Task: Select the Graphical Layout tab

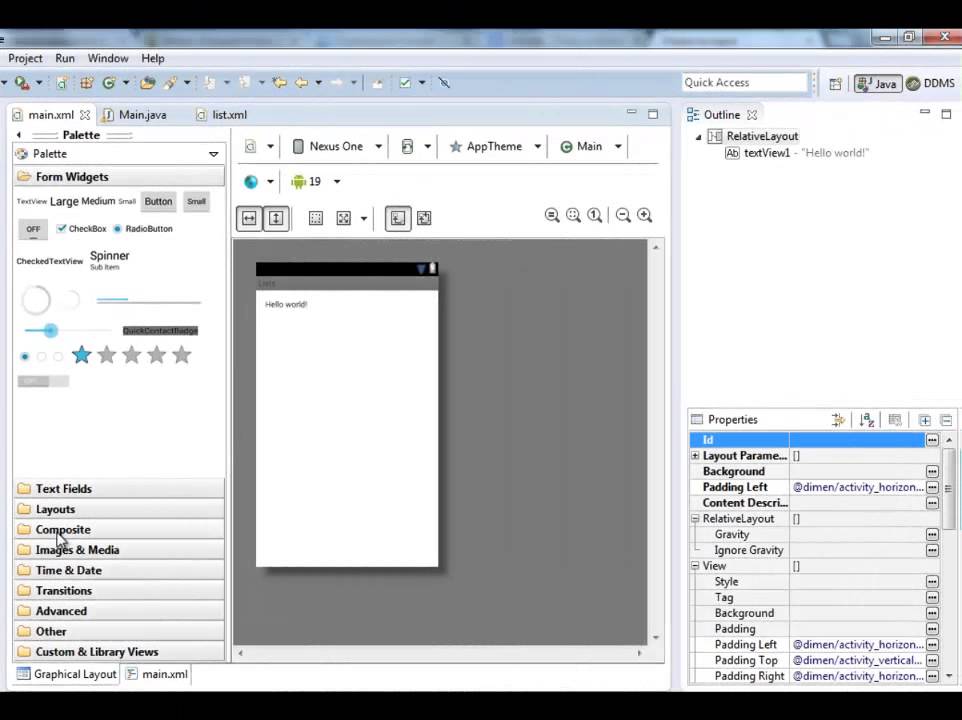Action: [x=67, y=674]
